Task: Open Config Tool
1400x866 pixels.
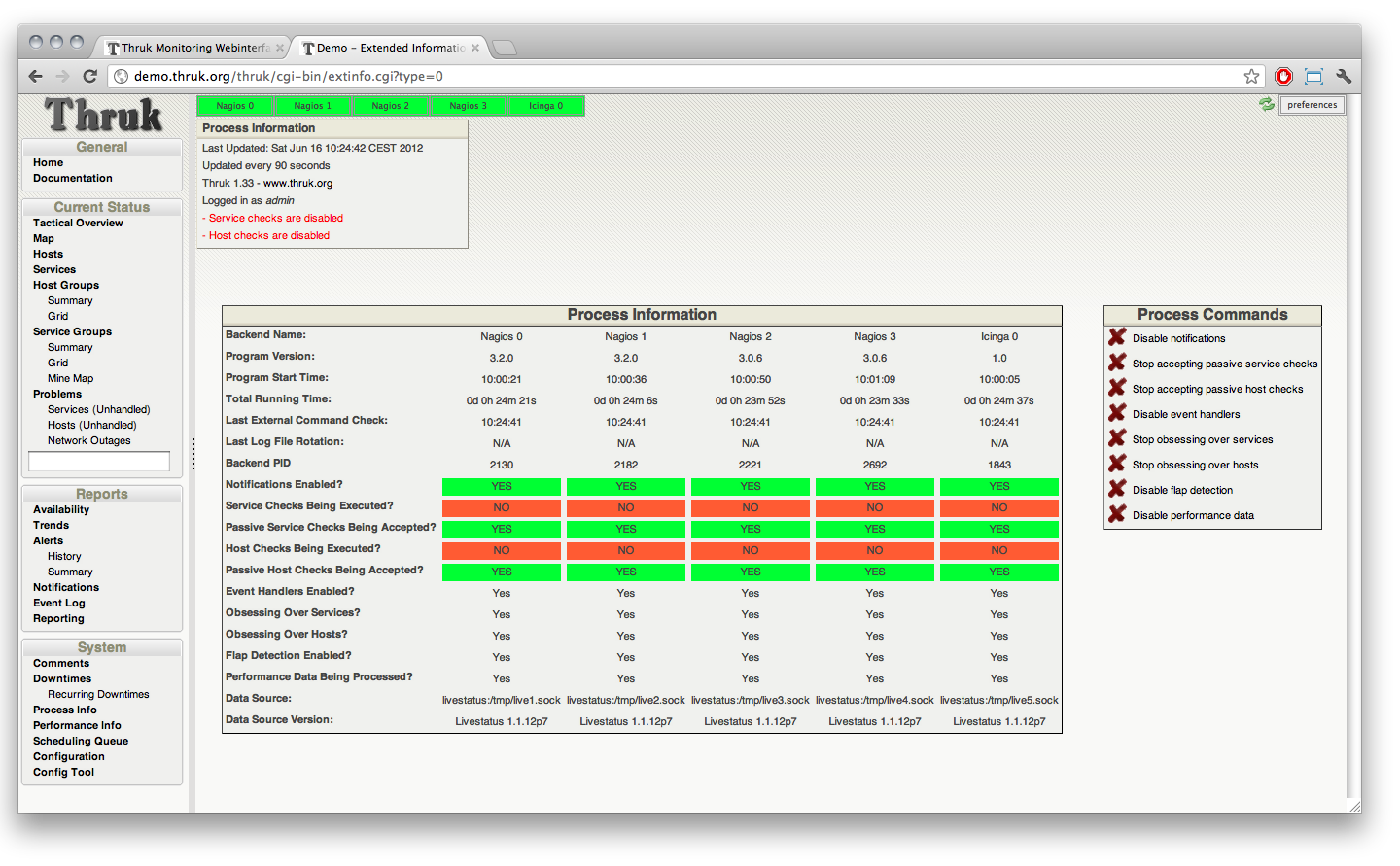Action: (x=63, y=772)
